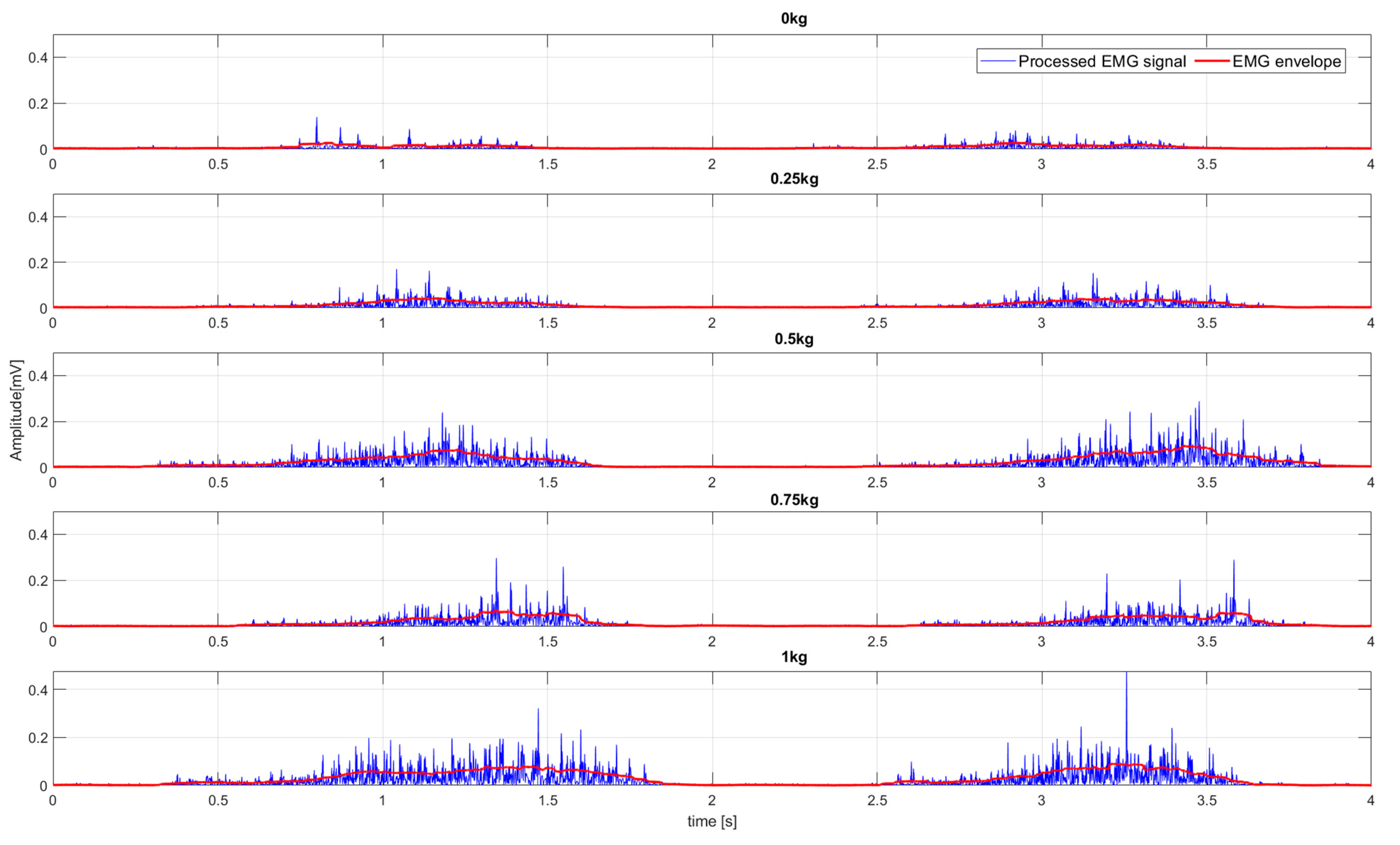Click the 1.5 x-tick label under the 0.5kg plot
Viewport: 1400px width, 845px height.
point(548,483)
